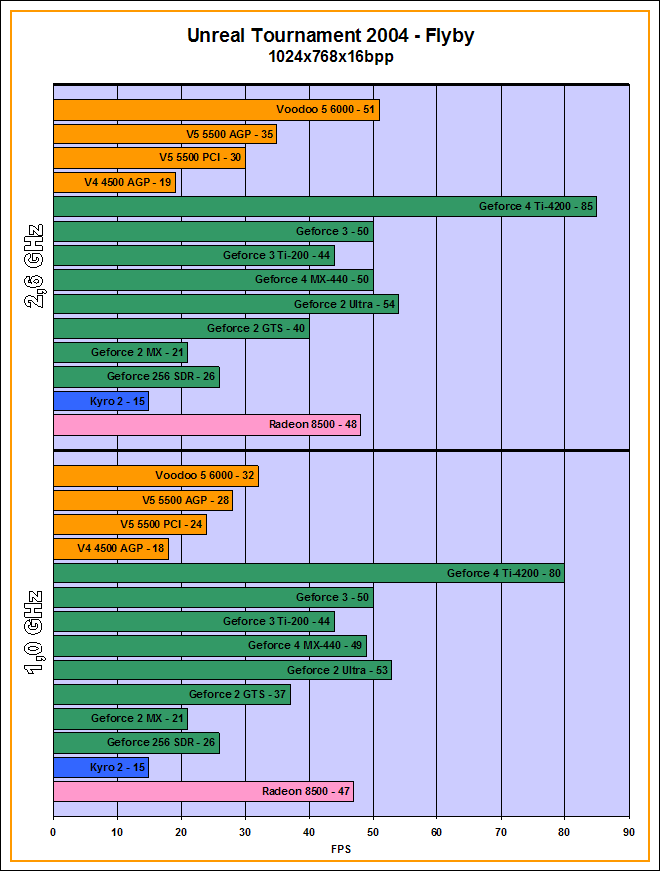The image size is (660, 871).
Task: Select the Radeon 8500 - 47 bar
Action: 203,792
